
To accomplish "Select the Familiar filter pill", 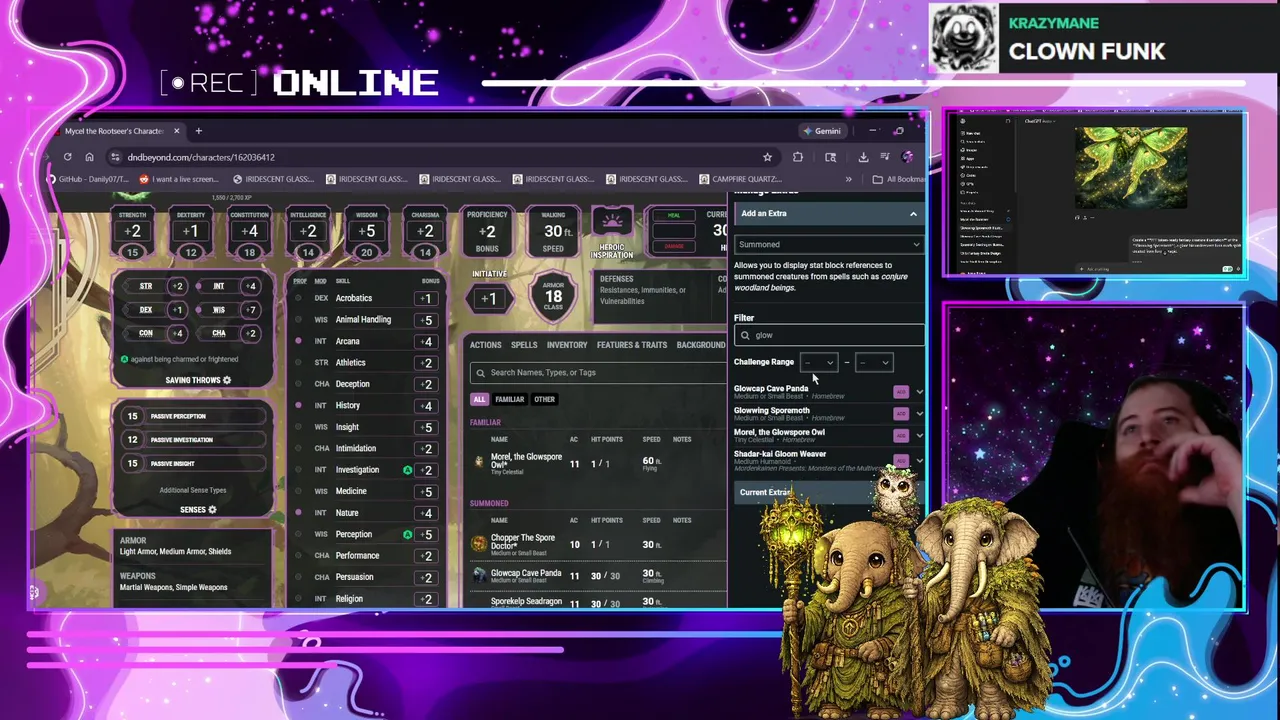I will pos(509,399).
